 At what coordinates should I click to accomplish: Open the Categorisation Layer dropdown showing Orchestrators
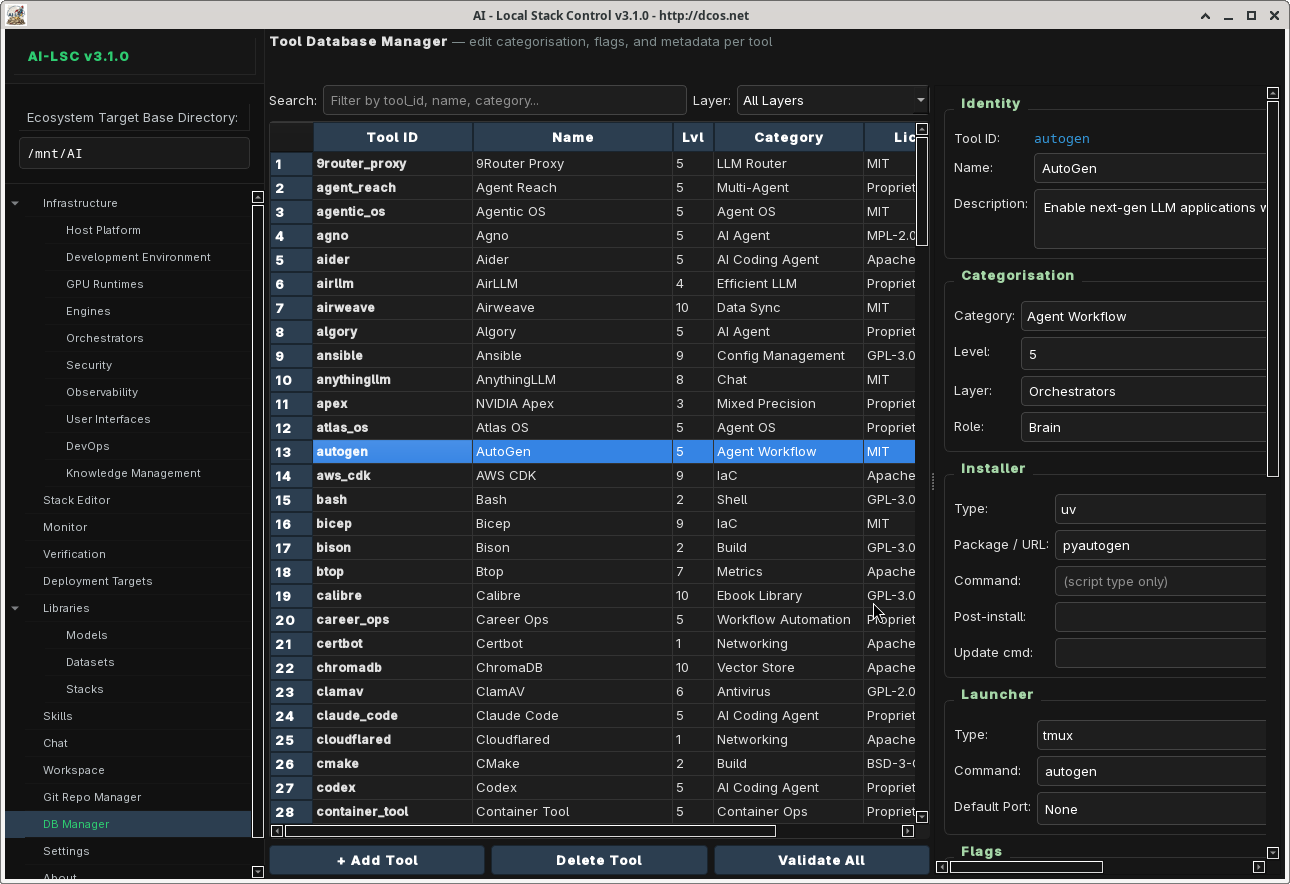(x=1144, y=392)
